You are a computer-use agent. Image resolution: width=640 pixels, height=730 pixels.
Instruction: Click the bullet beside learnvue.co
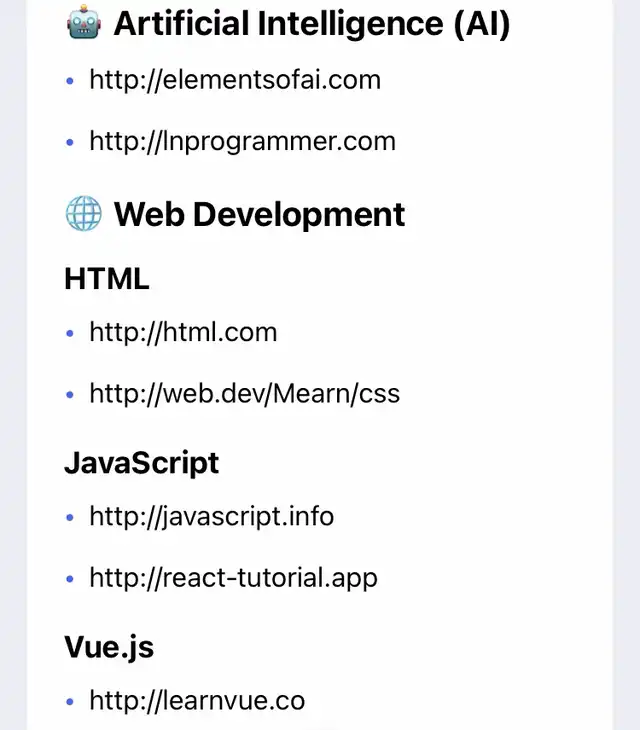70,701
